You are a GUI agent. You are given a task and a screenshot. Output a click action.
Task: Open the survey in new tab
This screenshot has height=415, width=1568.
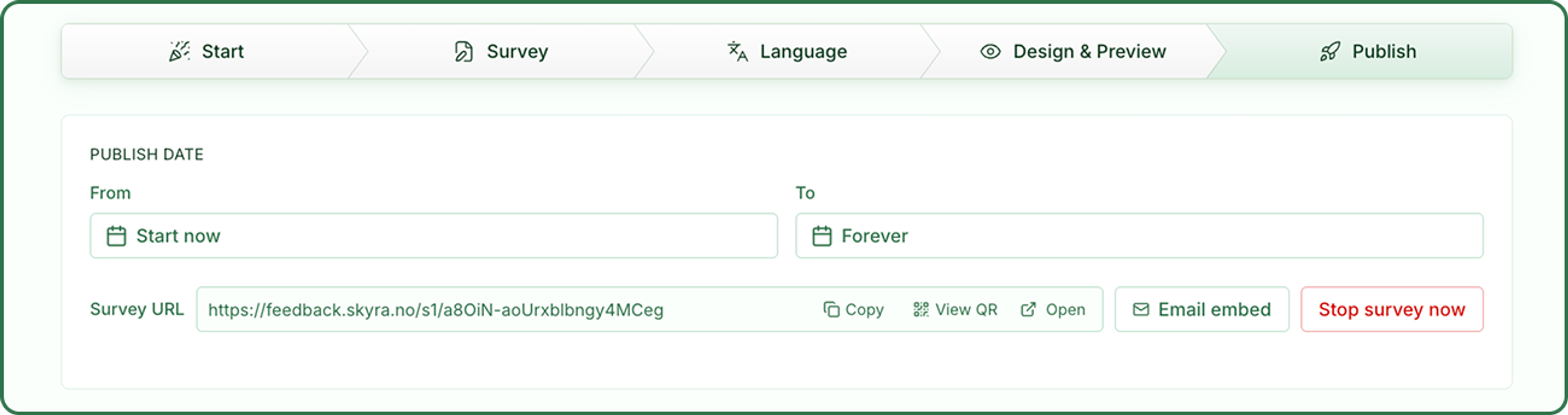click(x=1052, y=310)
